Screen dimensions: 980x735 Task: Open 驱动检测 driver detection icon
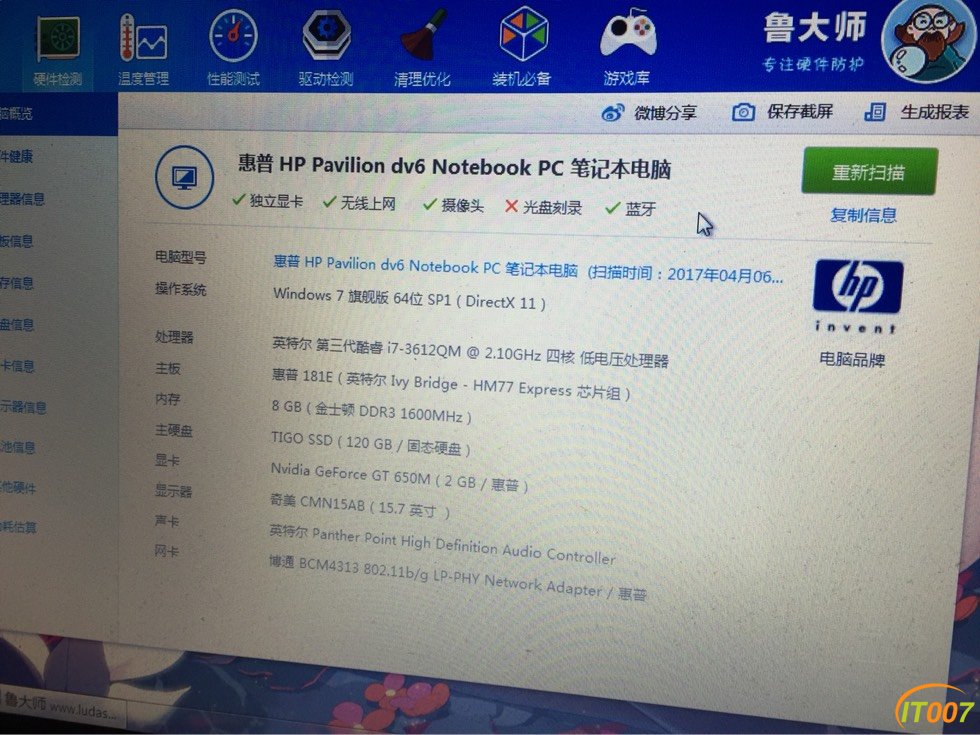point(326,35)
